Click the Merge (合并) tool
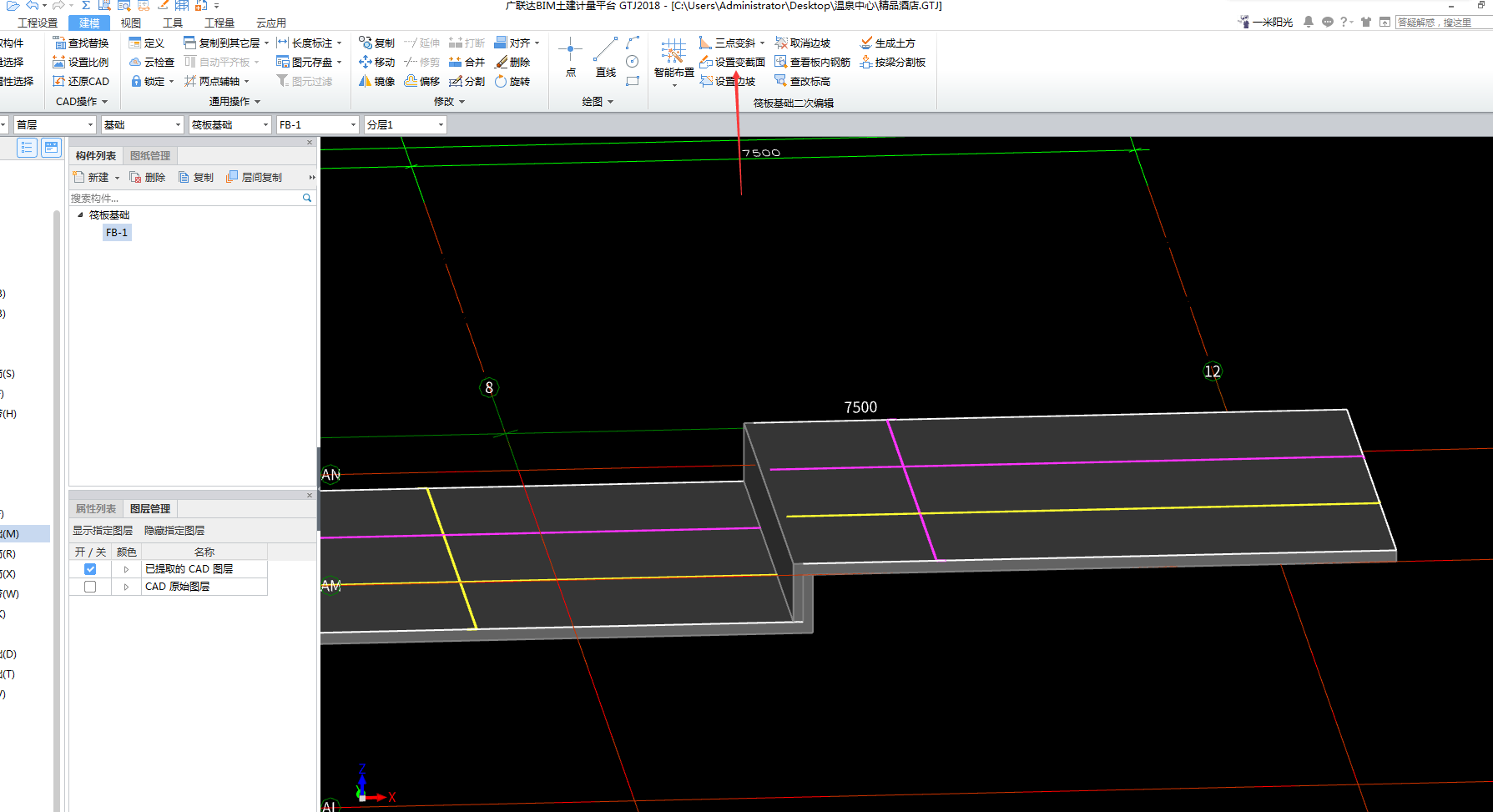This screenshot has width=1493, height=812. tap(467, 62)
